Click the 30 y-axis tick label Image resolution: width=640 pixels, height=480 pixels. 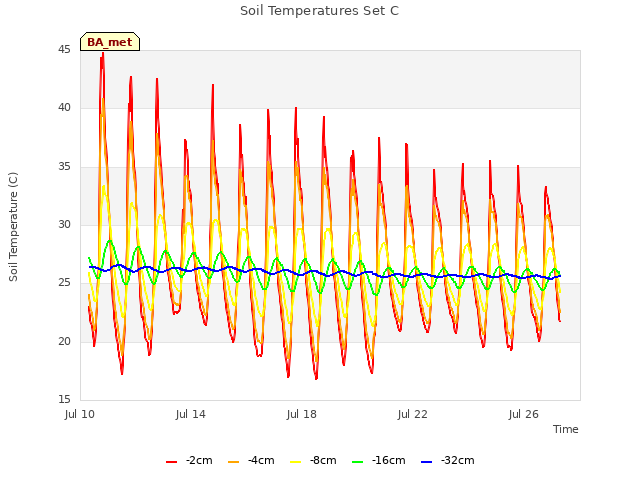coord(64,224)
